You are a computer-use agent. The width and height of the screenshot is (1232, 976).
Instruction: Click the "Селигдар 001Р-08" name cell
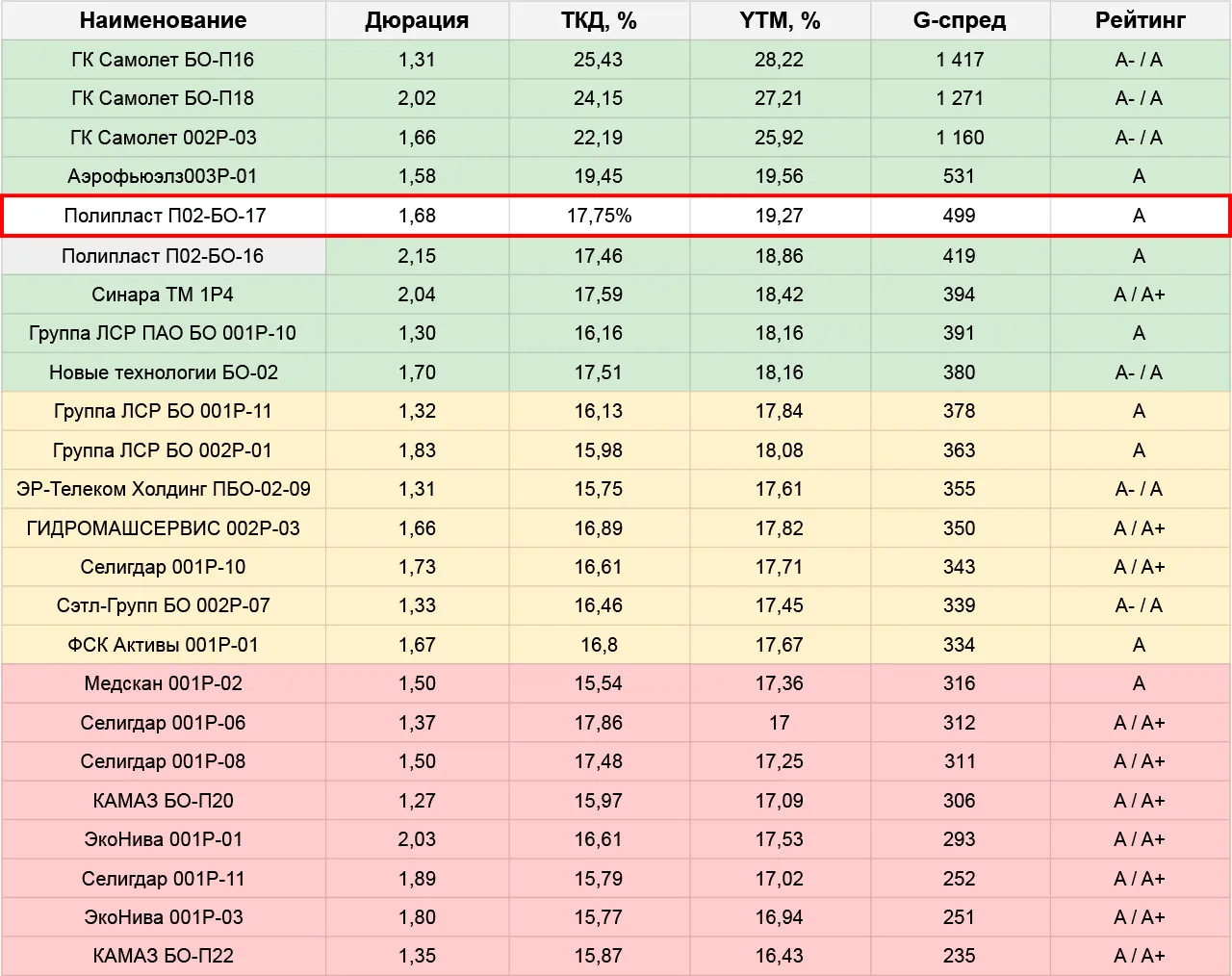click(163, 761)
